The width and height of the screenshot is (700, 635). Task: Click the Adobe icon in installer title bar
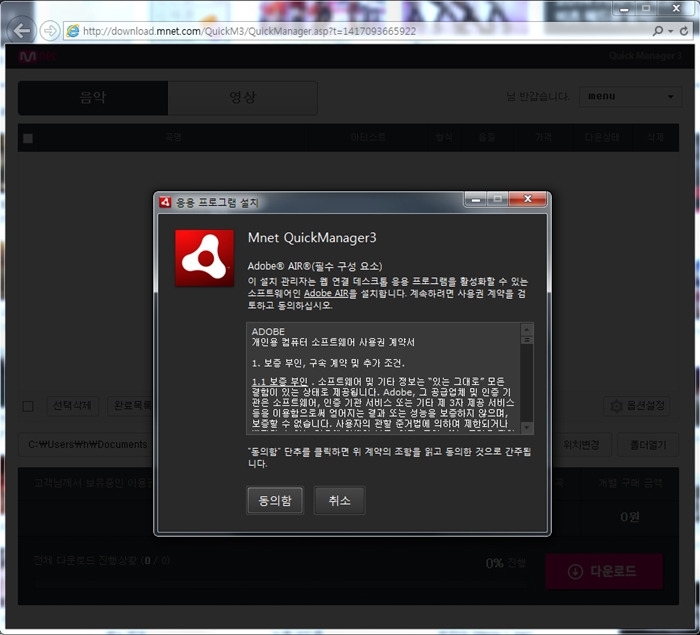[165, 202]
